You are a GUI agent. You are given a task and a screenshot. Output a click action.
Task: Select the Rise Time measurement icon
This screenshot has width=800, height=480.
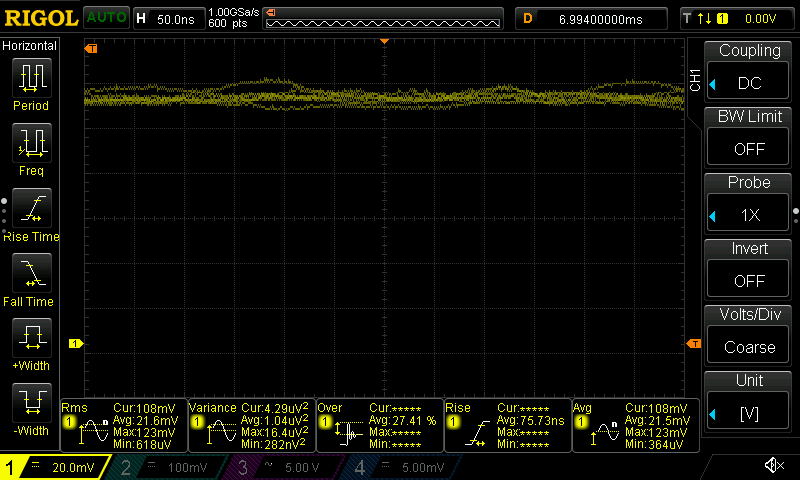point(32,208)
